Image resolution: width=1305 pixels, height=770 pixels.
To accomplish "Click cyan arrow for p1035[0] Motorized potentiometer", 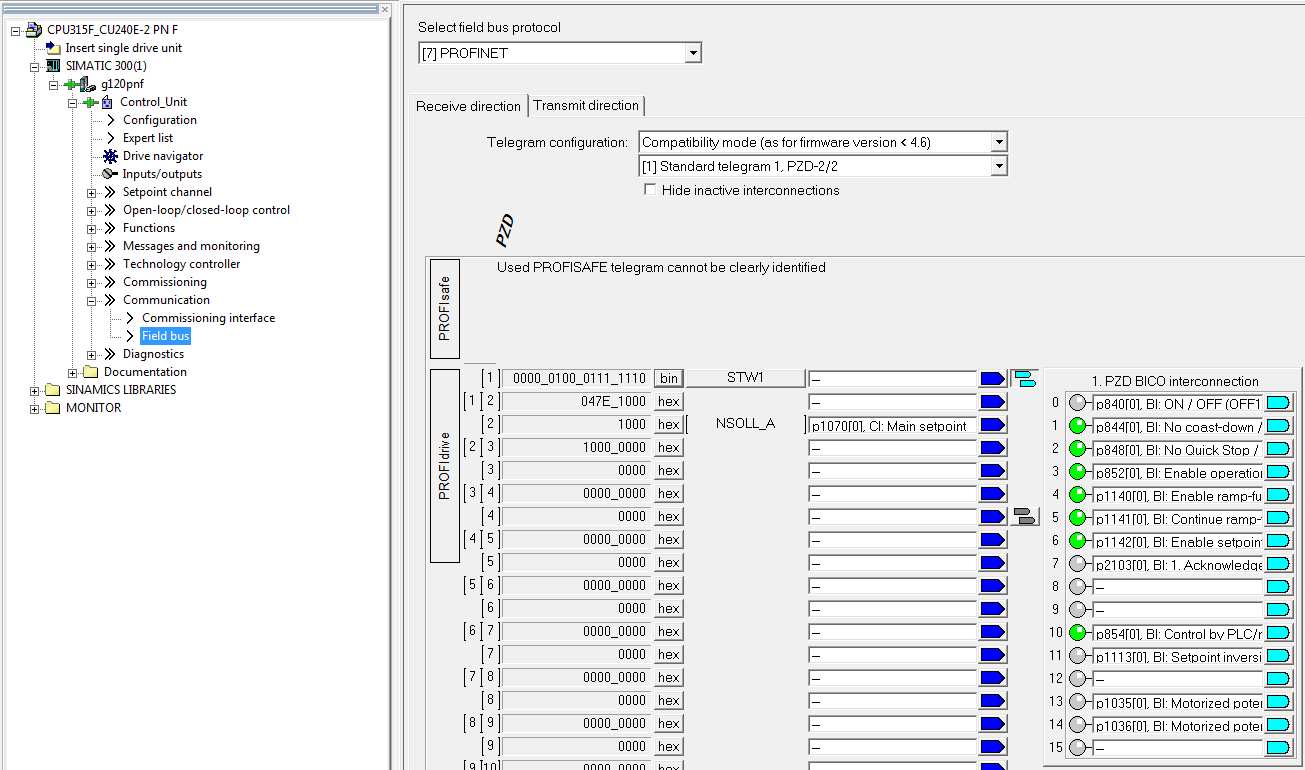I will click(1278, 702).
